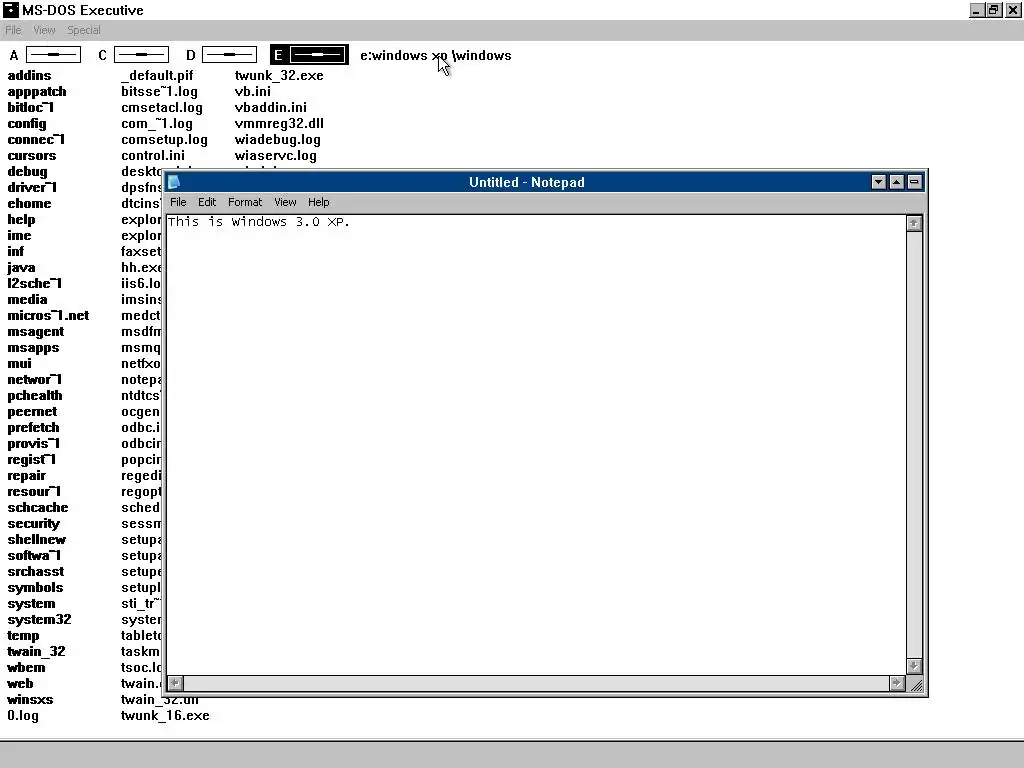Select the addins folder

pyautogui.click(x=29, y=76)
